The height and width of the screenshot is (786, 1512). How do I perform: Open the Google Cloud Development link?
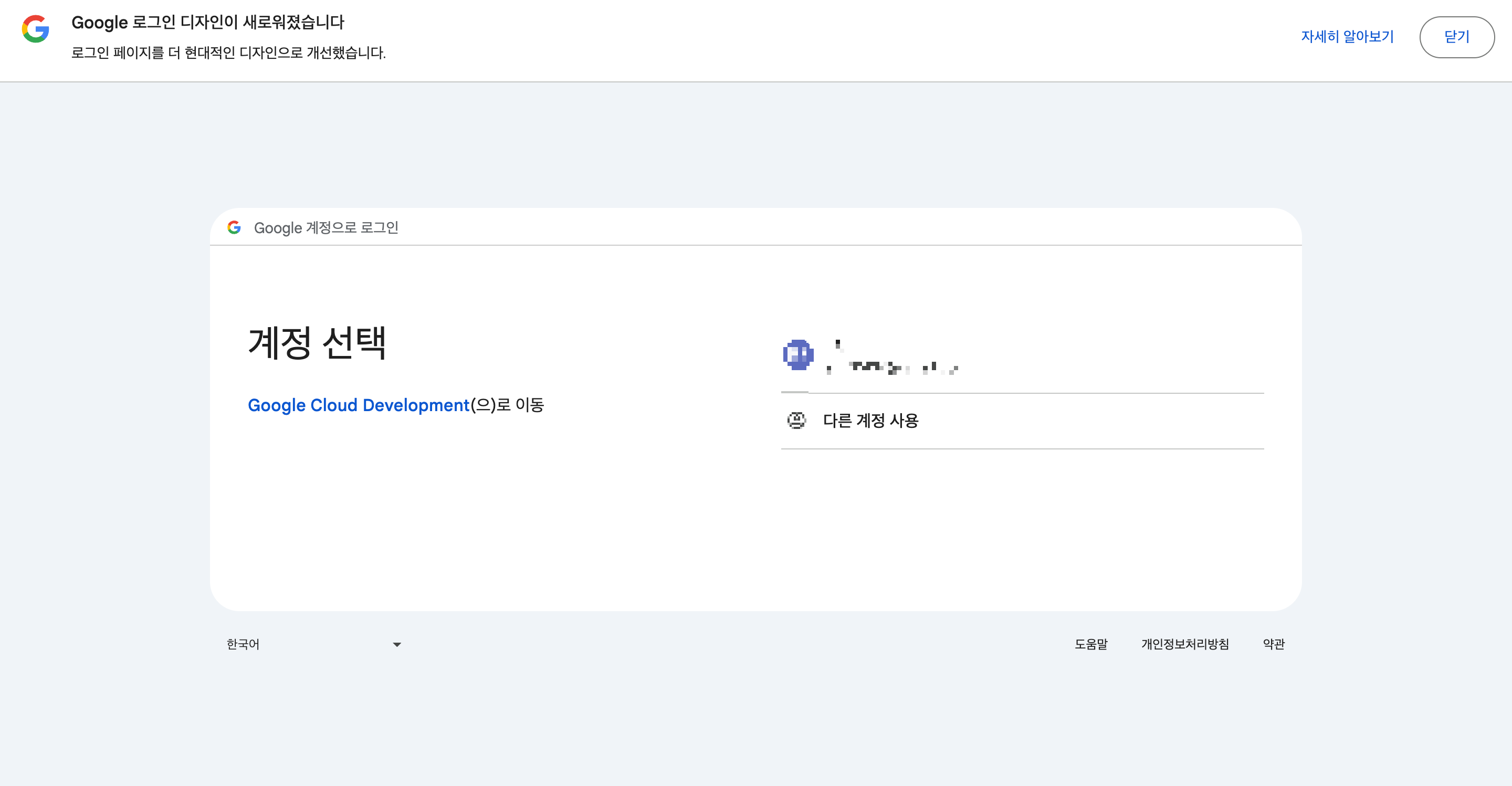[359, 405]
